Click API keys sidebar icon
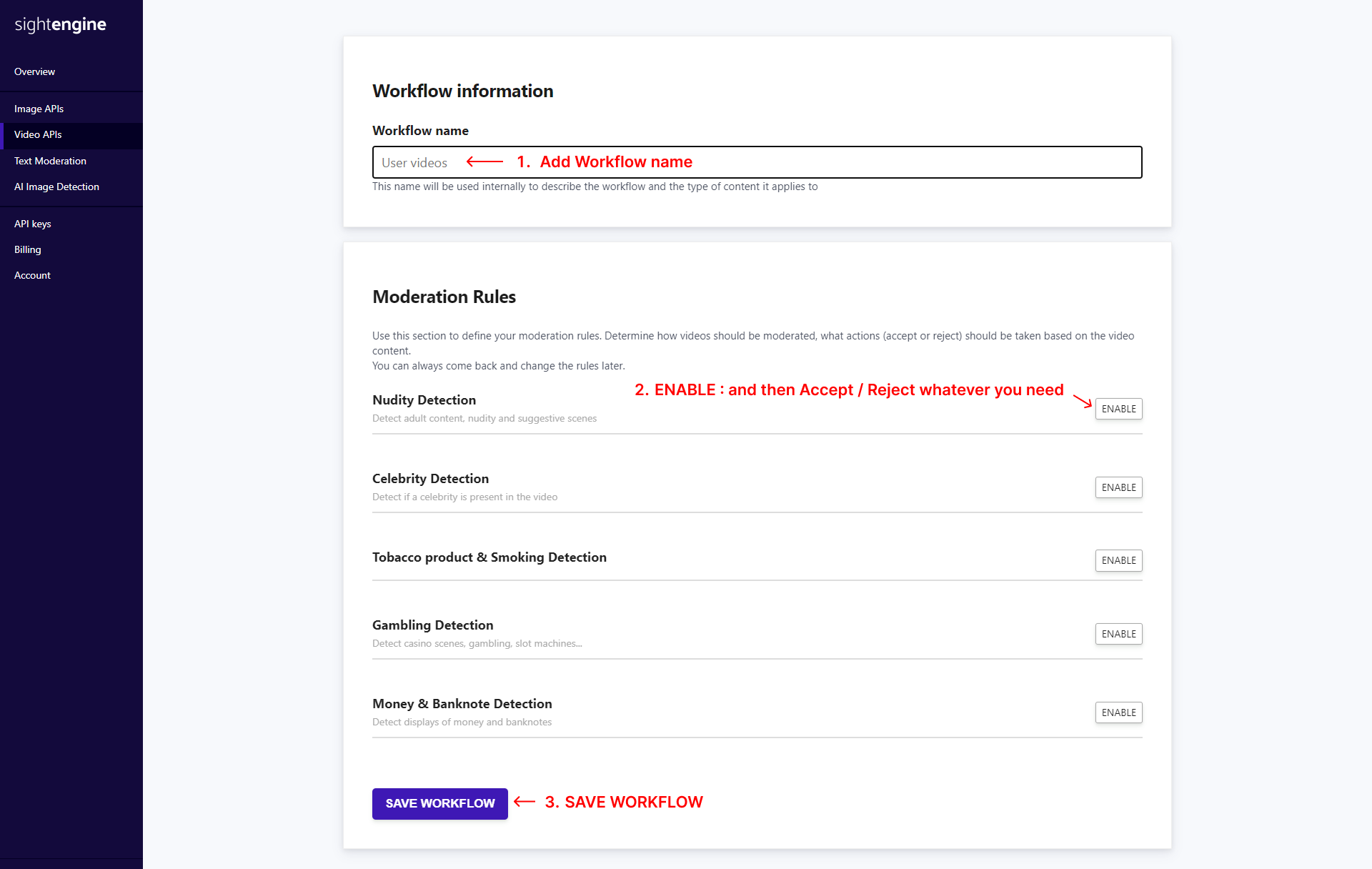The width and height of the screenshot is (1372, 869). tap(33, 223)
